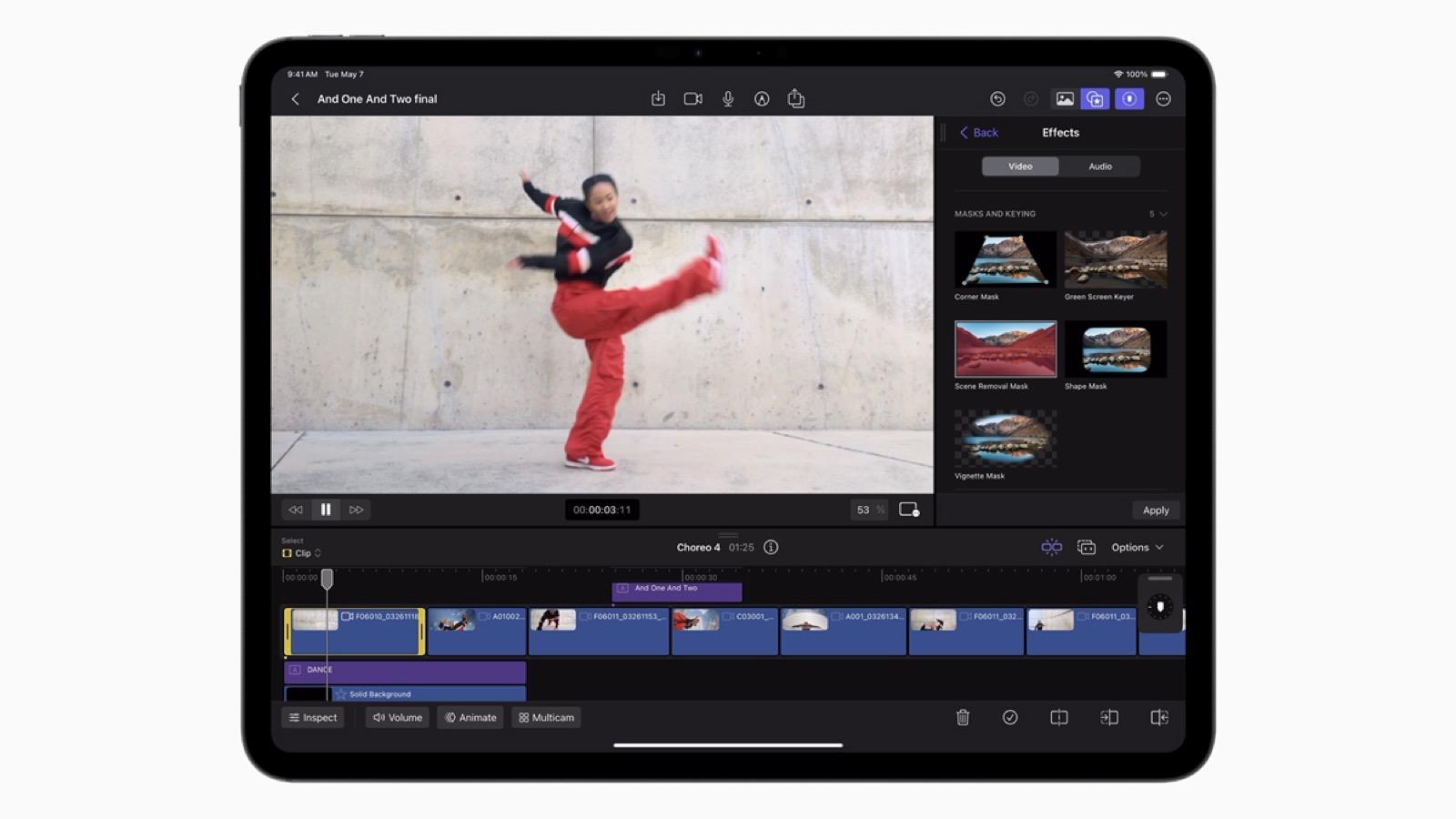Viewport: 1456px width, 819px height.
Task: Tap the jog wheel control
Action: pos(1160,607)
